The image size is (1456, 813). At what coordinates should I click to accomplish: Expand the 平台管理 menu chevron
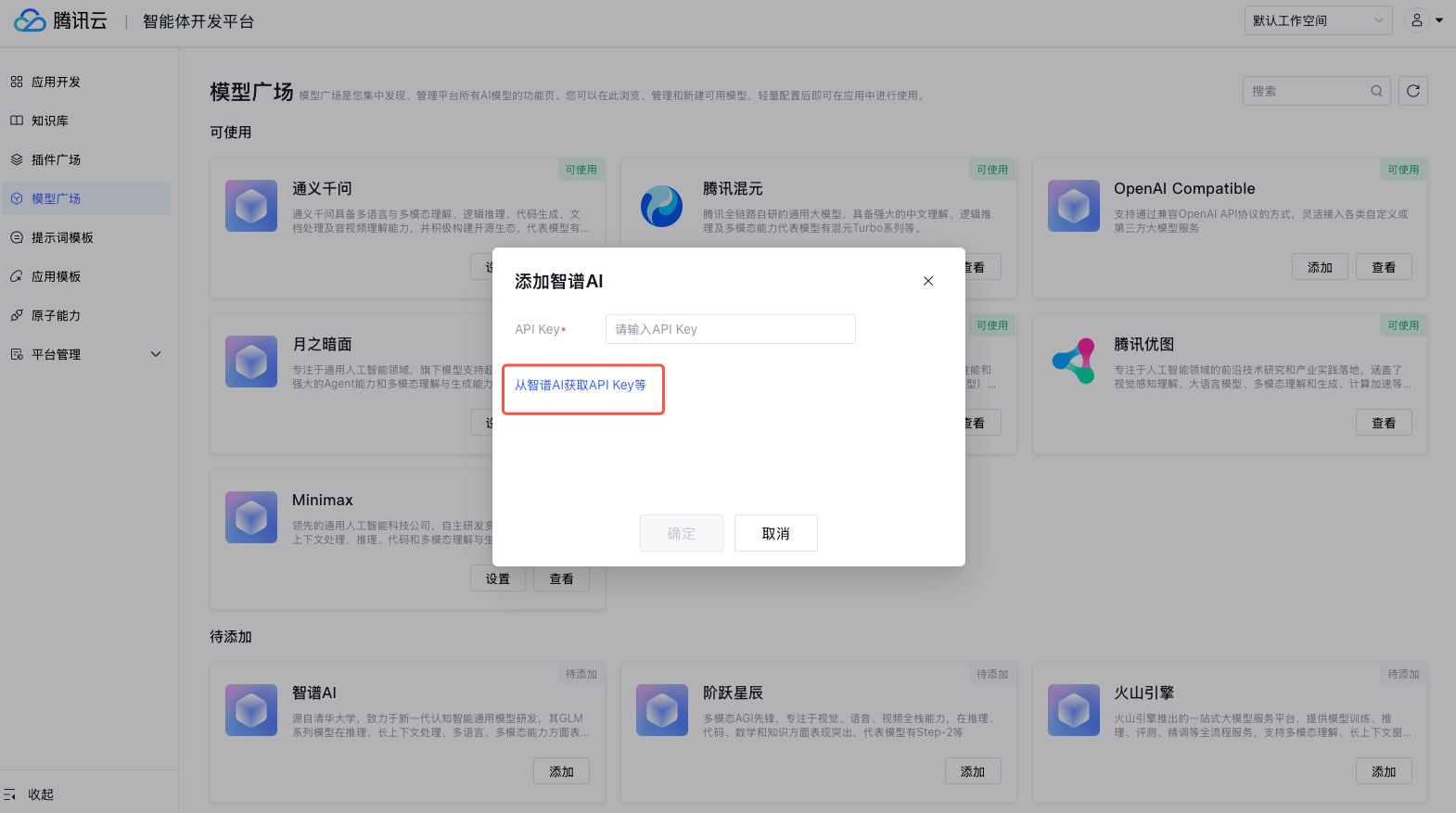pos(156,354)
